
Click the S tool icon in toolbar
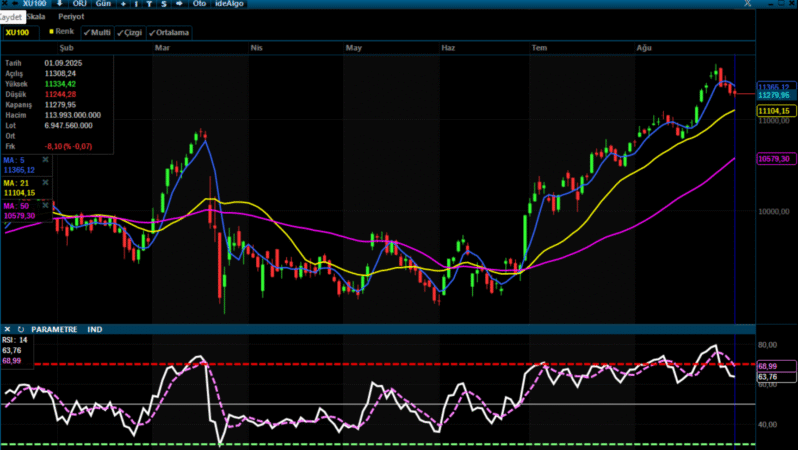(164, 4)
